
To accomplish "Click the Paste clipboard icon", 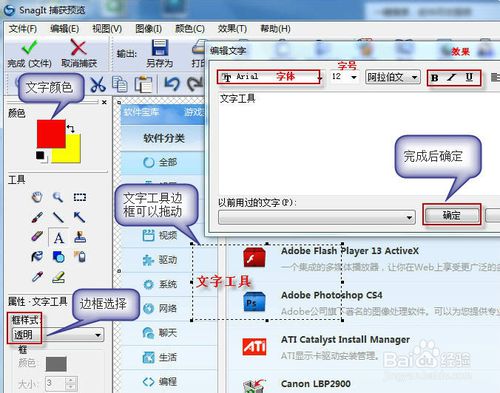I will [143, 84].
